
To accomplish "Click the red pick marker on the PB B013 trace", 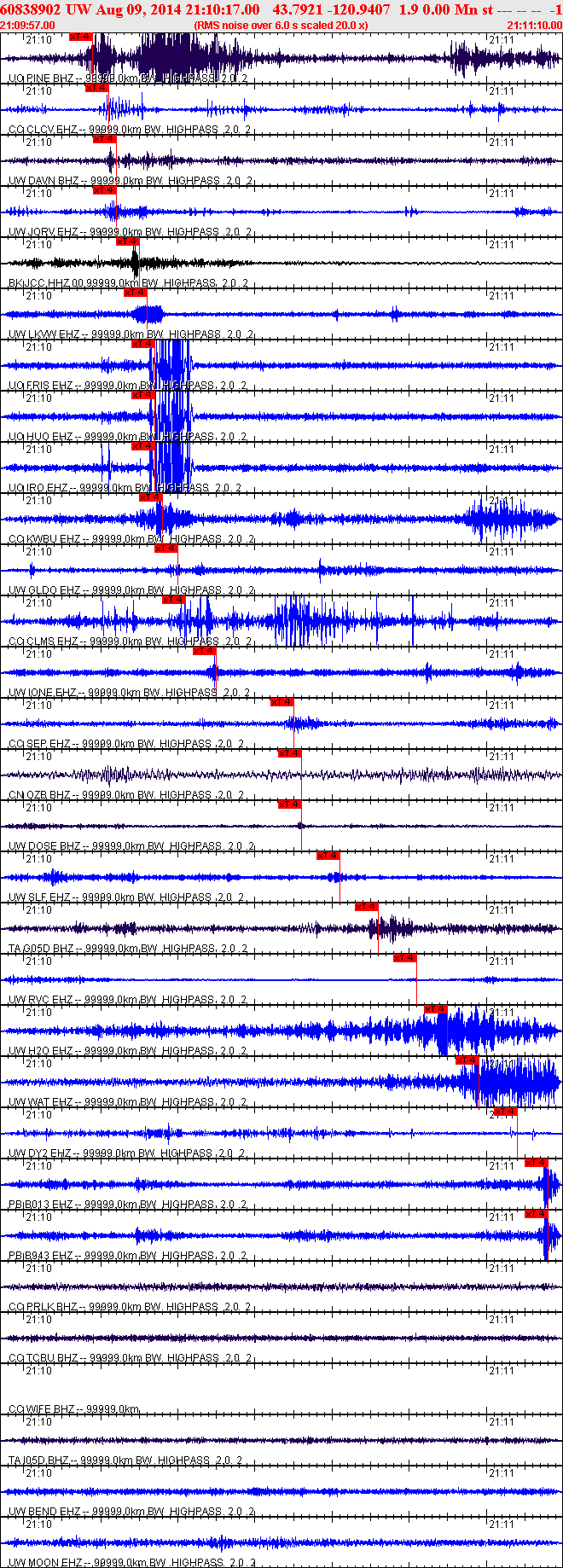I will click(536, 1163).
